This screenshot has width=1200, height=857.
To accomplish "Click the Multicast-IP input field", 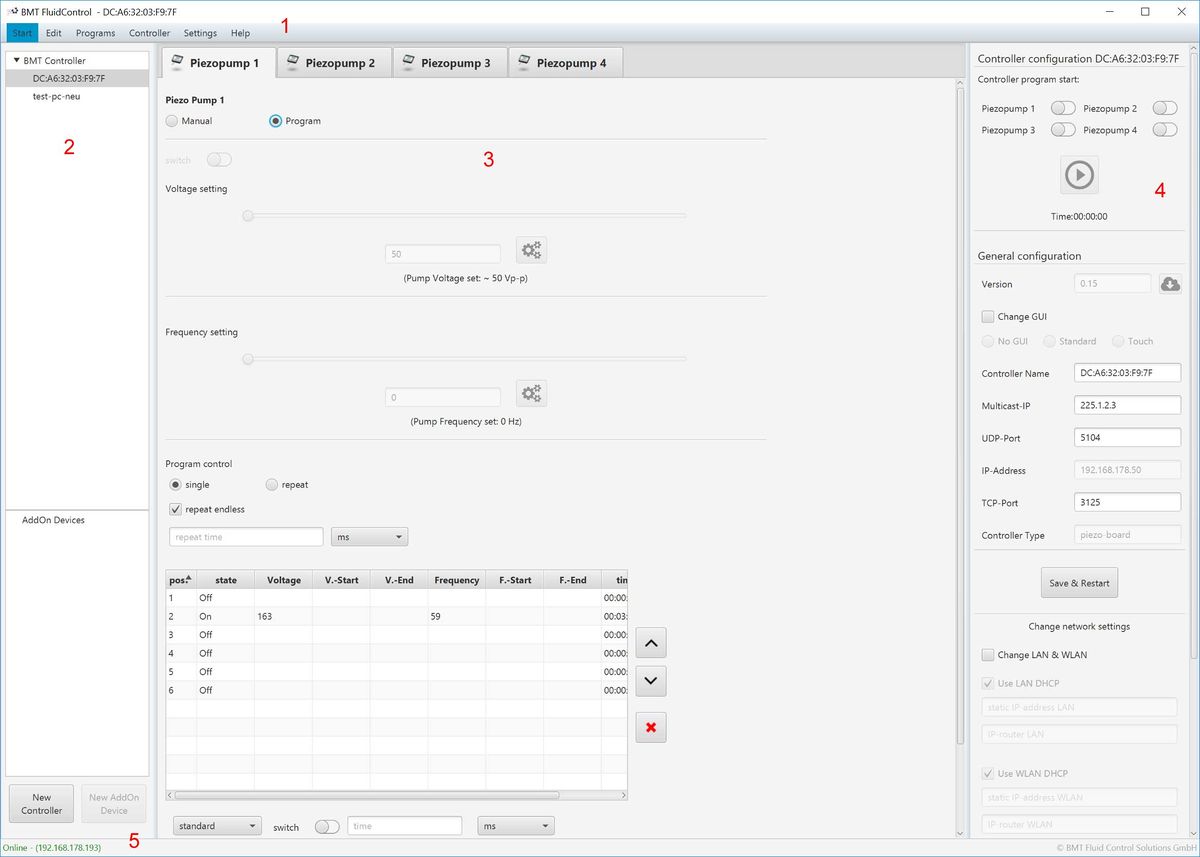I will point(1127,405).
